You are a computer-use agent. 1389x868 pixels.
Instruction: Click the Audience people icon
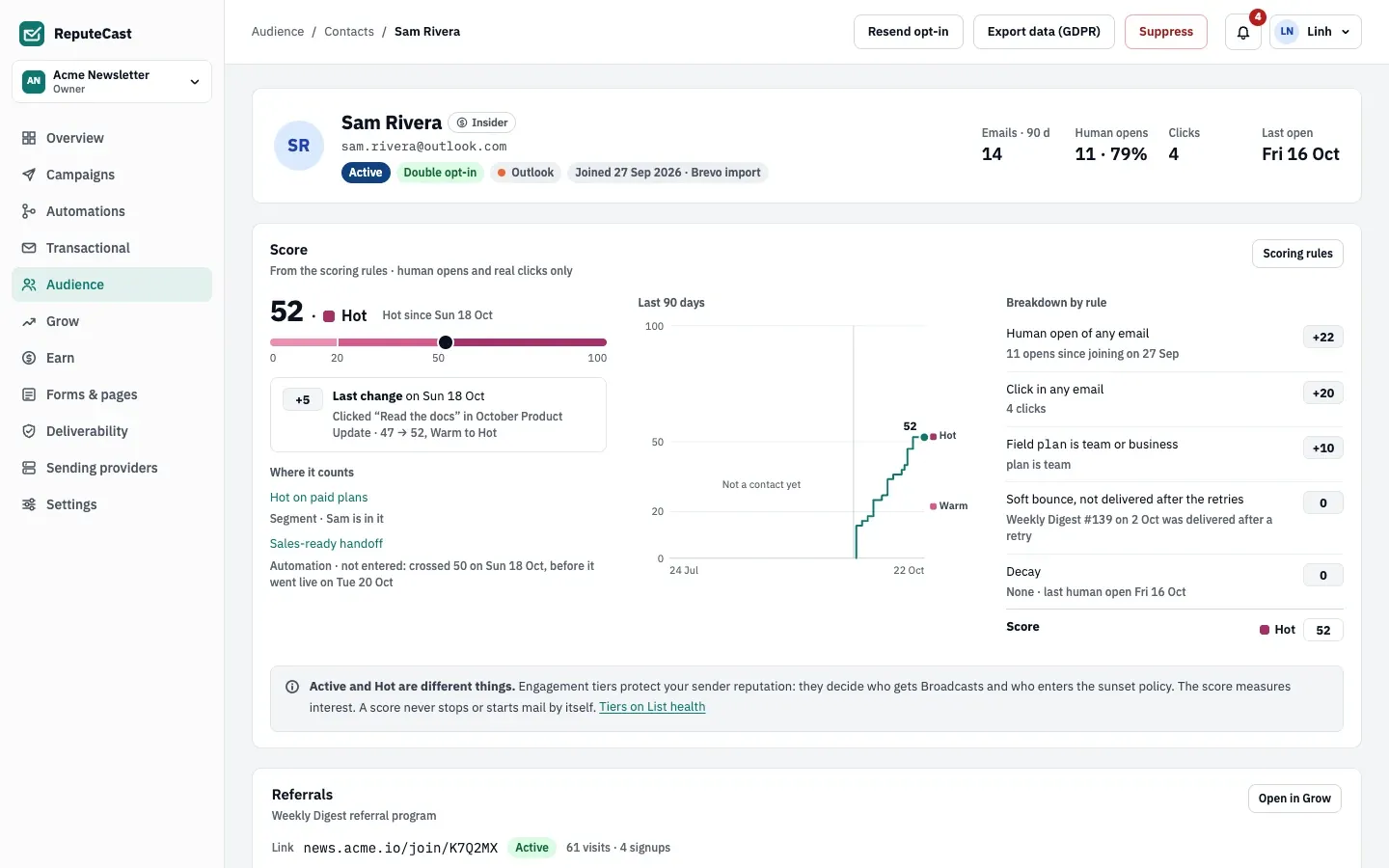[x=29, y=285]
